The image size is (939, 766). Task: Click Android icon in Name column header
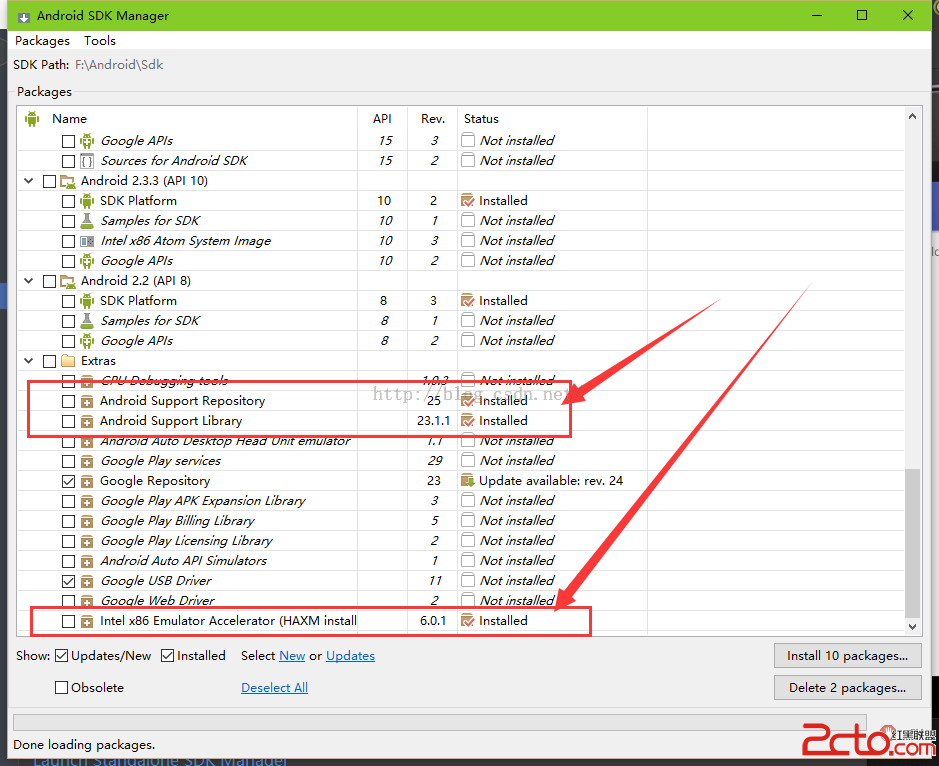point(32,119)
